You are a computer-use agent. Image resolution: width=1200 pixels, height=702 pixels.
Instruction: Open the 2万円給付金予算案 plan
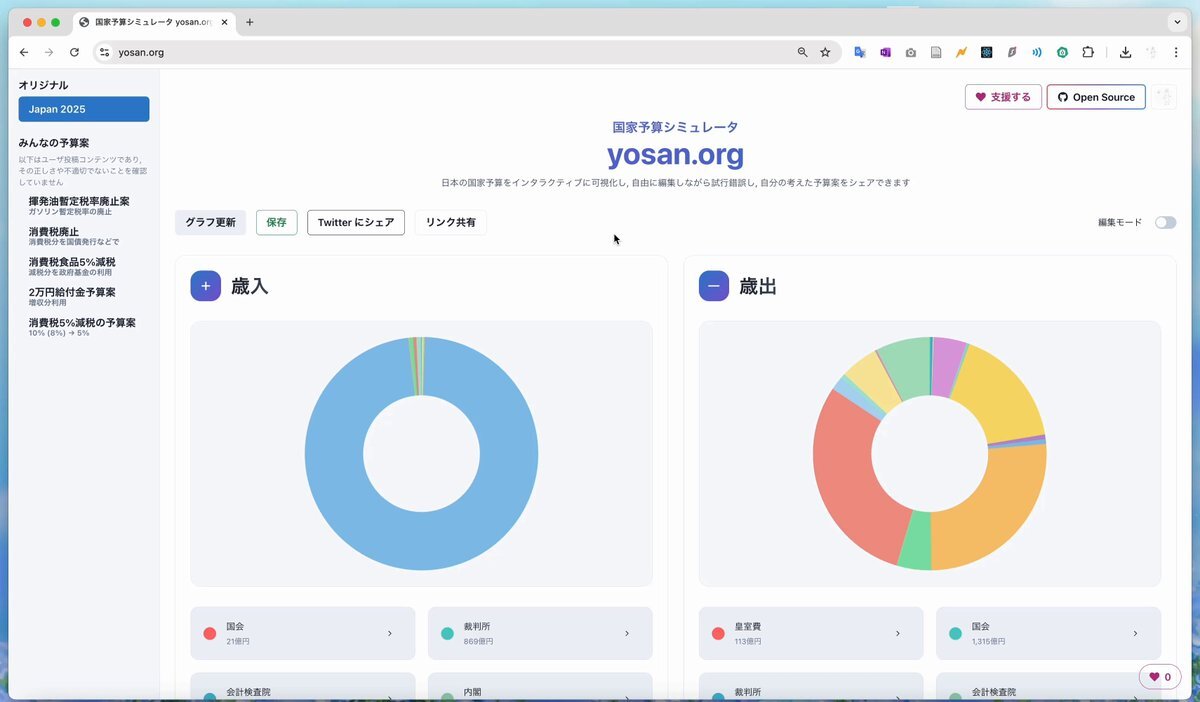point(72,296)
